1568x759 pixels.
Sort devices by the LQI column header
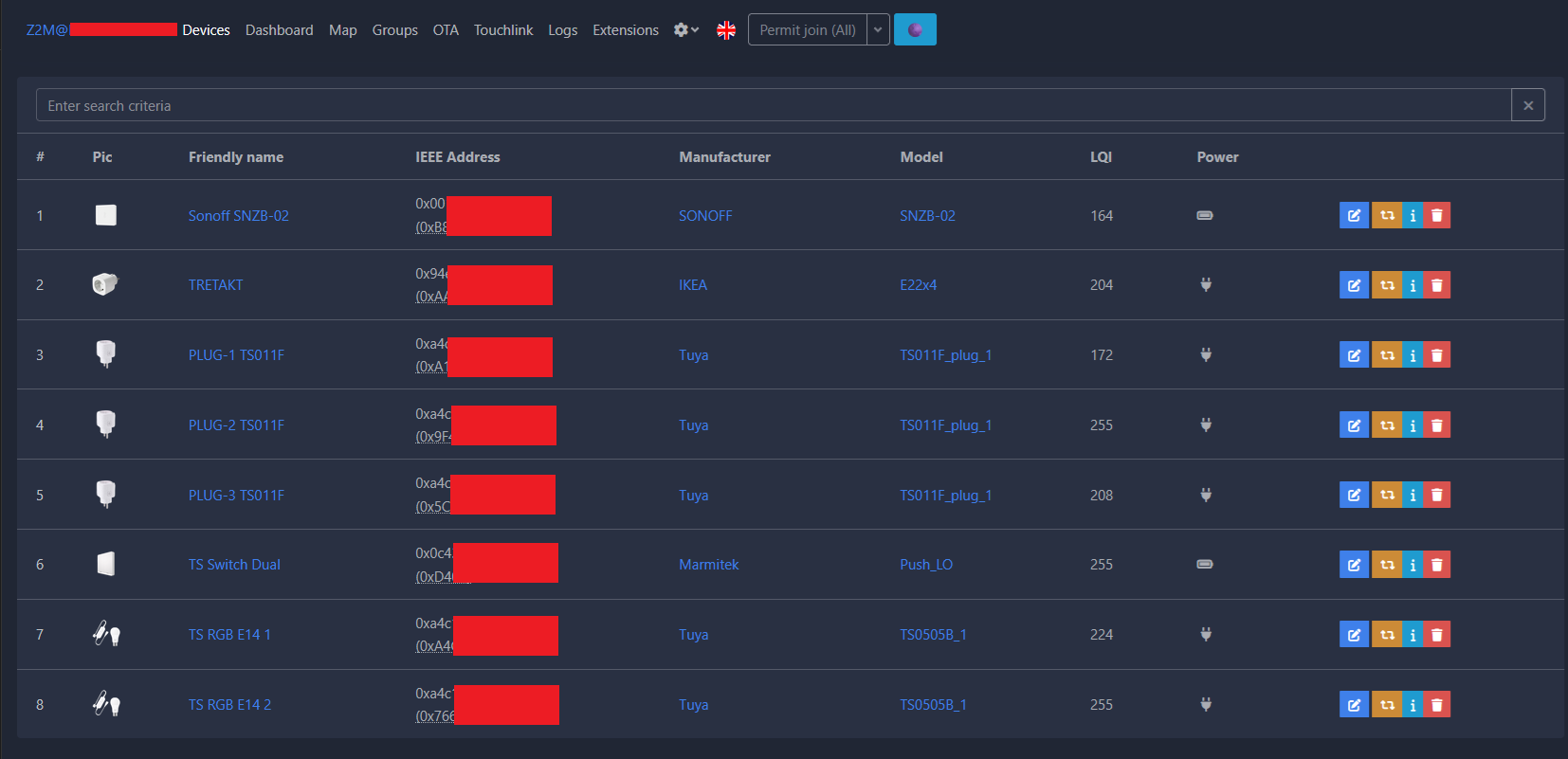(x=1101, y=157)
